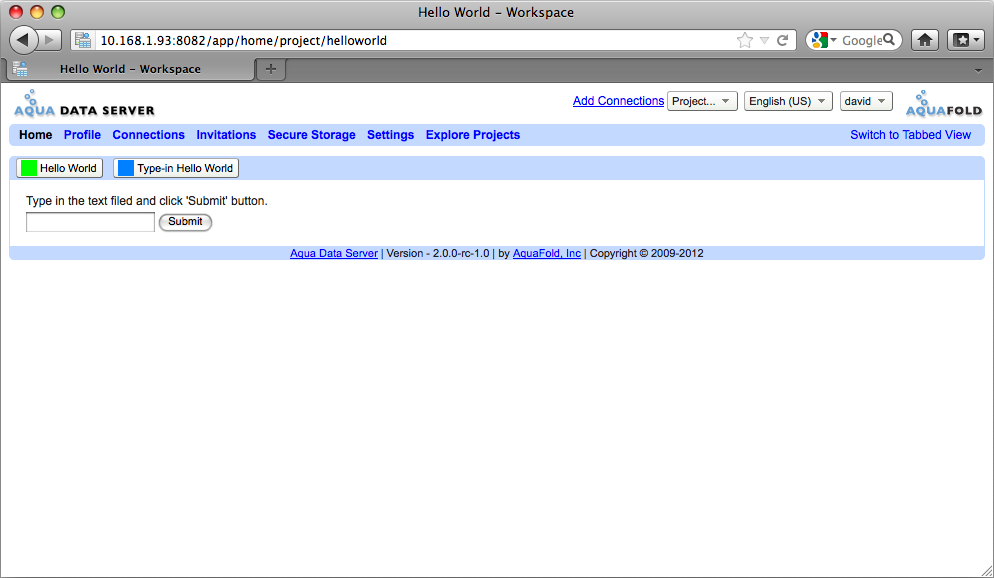Viewport: 994px width, 578px height.
Task: Click the yellow minimize window button
Action: coord(37,12)
